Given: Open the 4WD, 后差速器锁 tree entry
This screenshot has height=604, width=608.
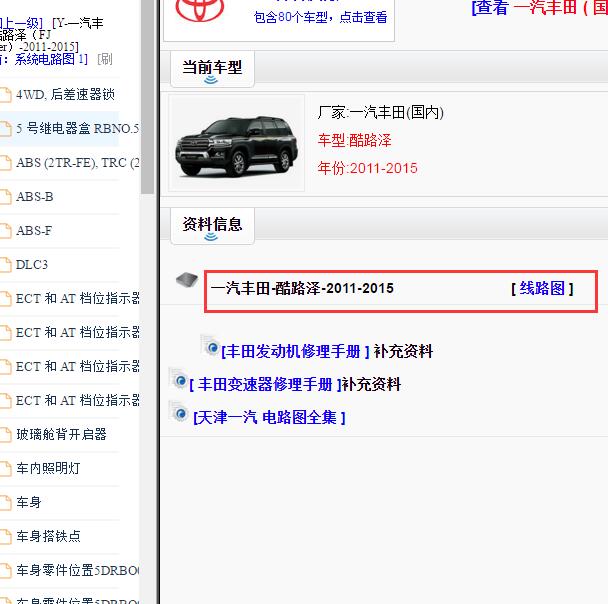Looking at the screenshot, I should (65, 94).
